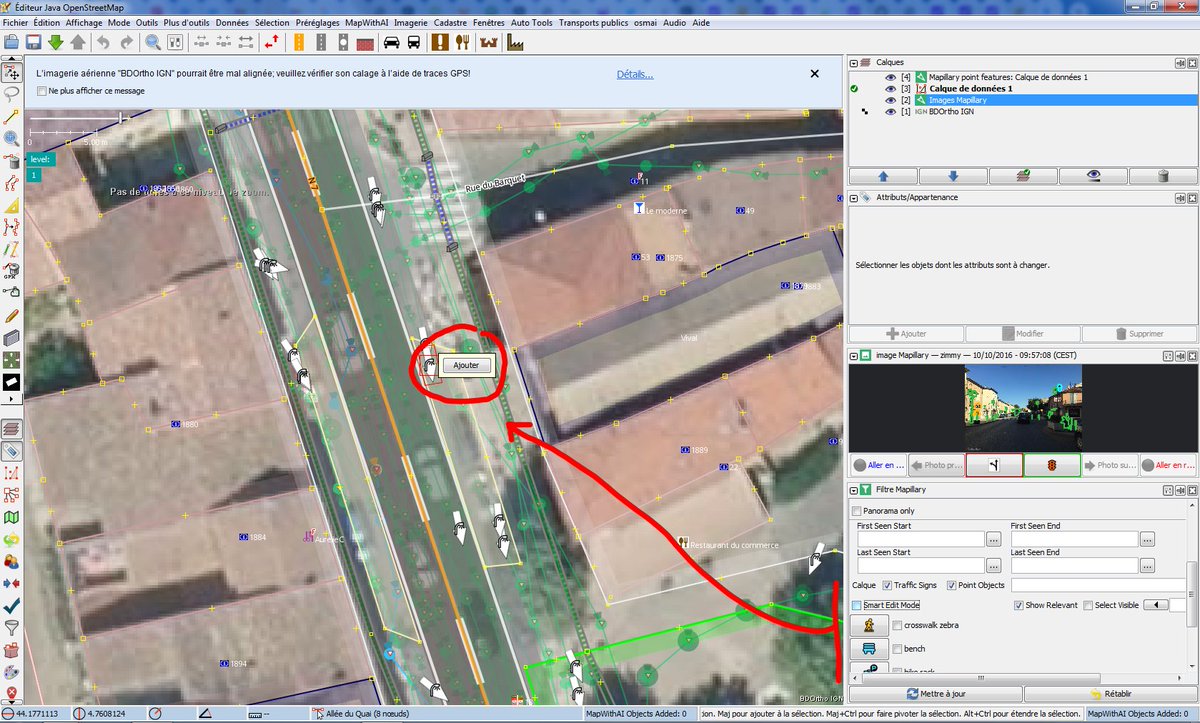Viewport: 1200px width, 723px height.
Task: Upload data with gray up arrow icon
Action: pyautogui.click(x=78, y=42)
